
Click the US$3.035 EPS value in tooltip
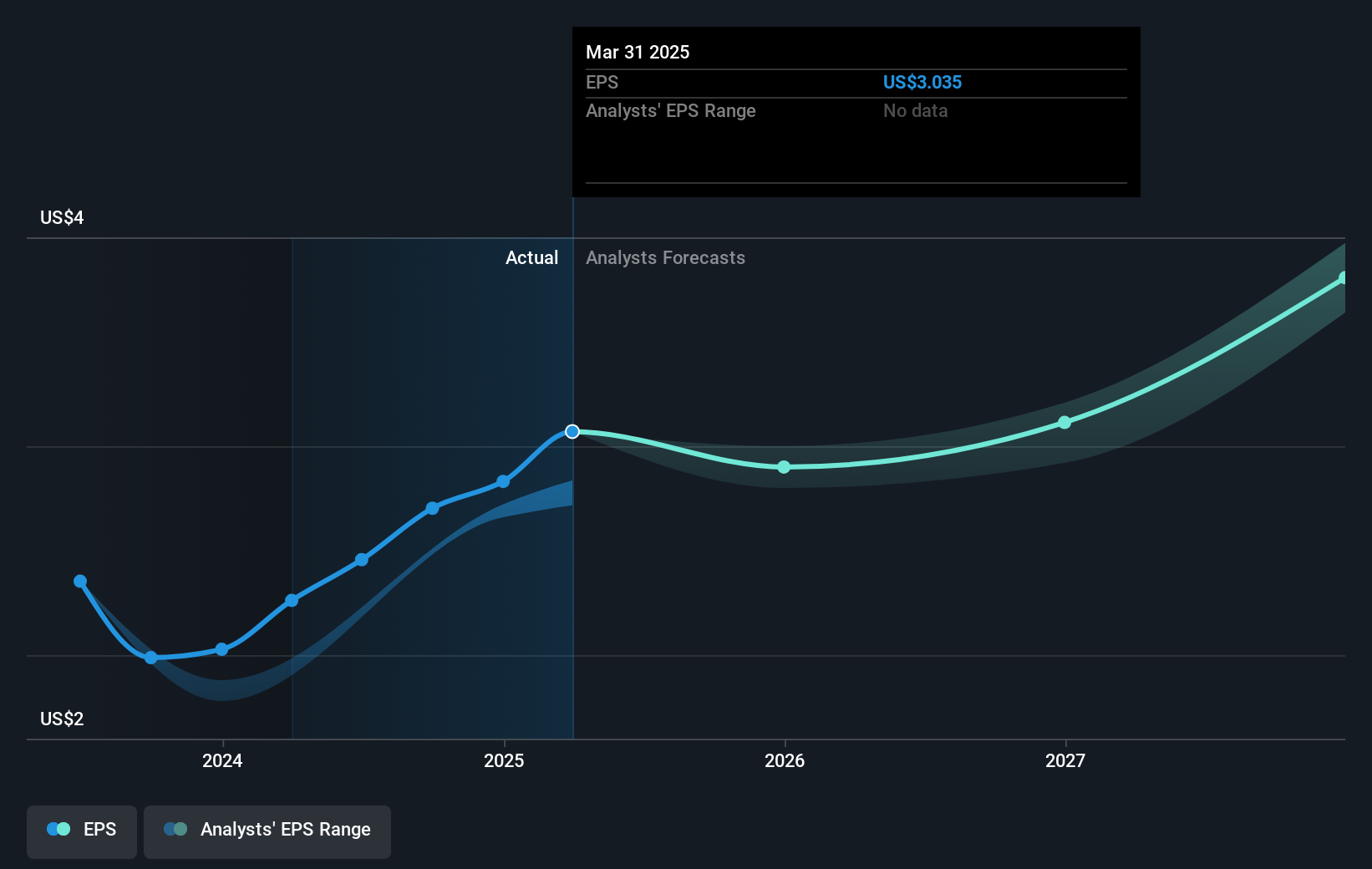point(922,82)
